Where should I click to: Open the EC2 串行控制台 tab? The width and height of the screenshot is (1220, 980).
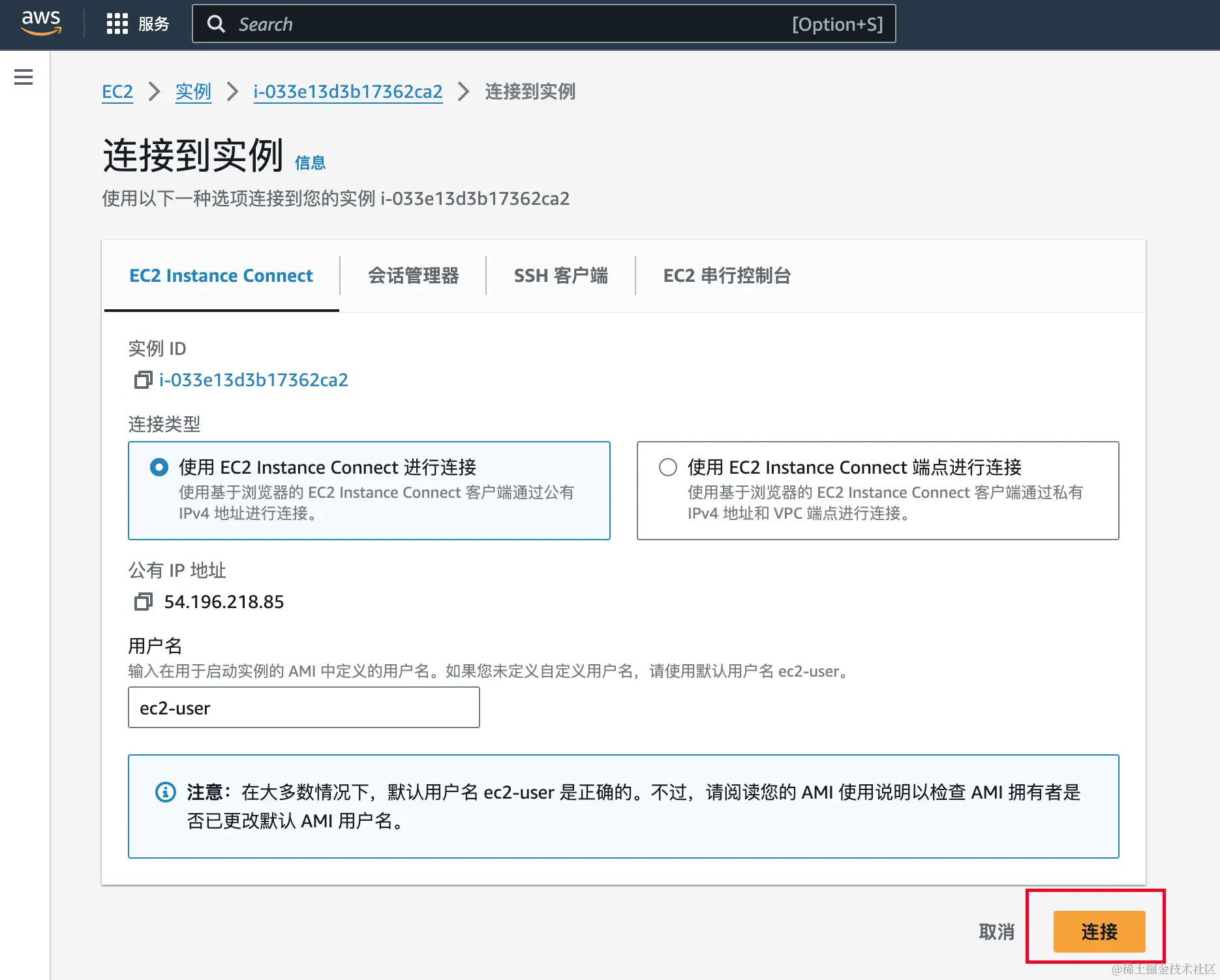point(727,275)
